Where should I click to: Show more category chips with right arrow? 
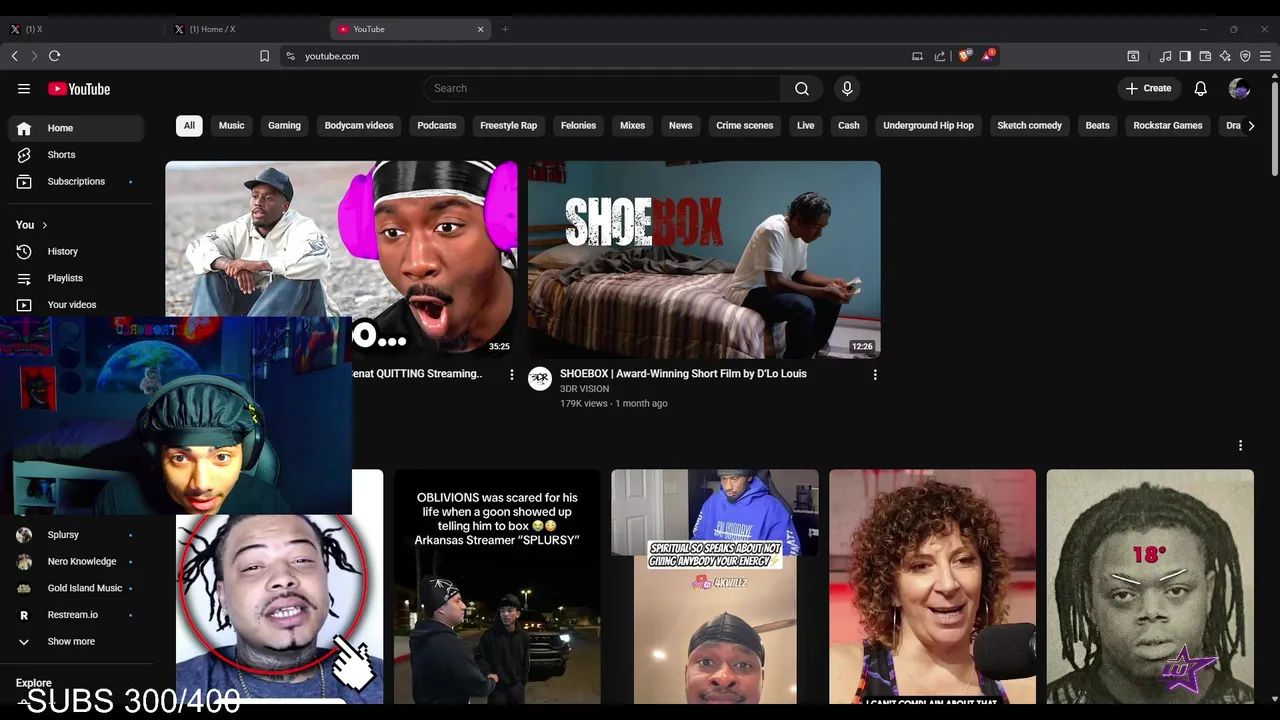click(1250, 126)
